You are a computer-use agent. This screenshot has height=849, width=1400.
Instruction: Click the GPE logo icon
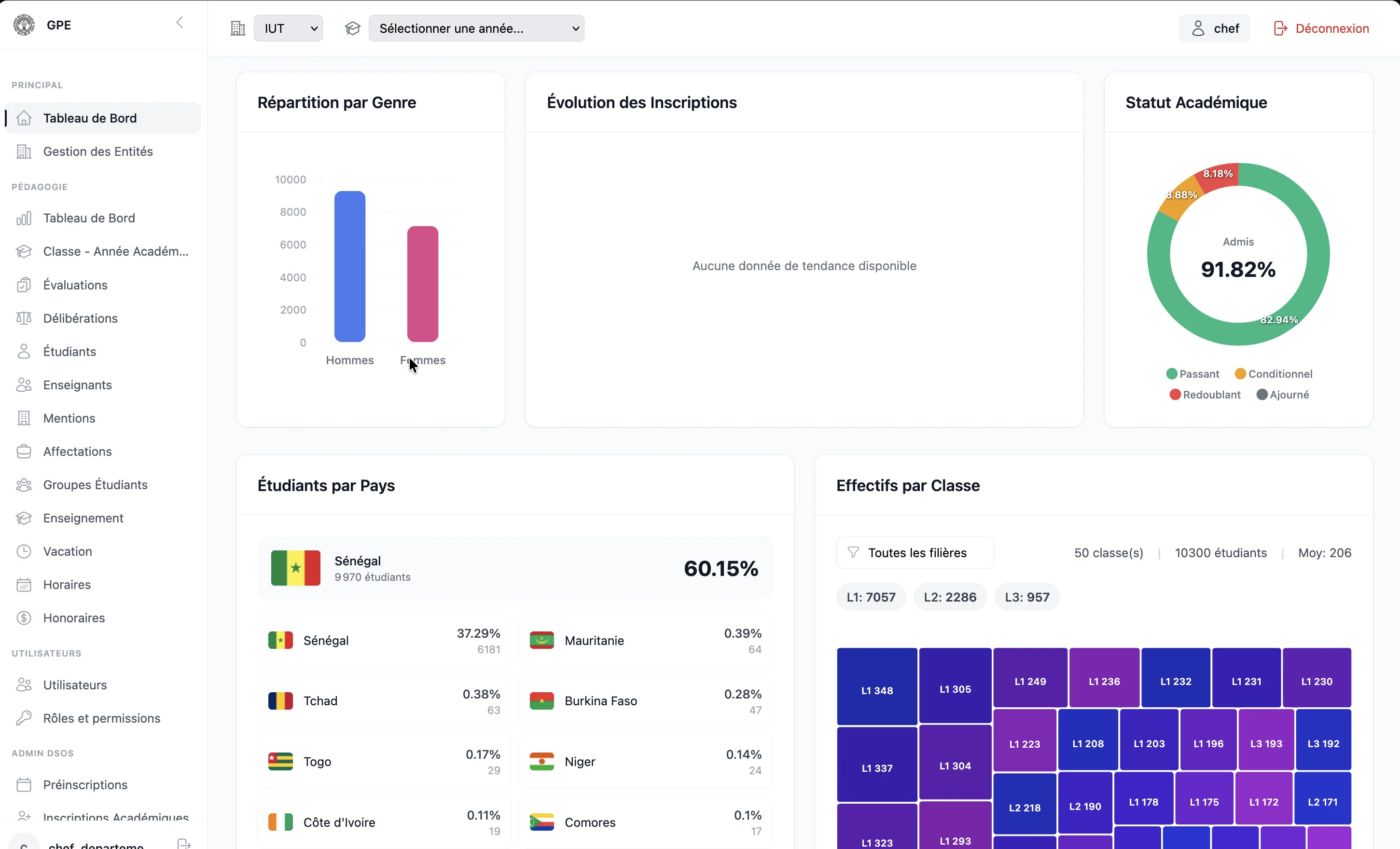click(x=24, y=25)
